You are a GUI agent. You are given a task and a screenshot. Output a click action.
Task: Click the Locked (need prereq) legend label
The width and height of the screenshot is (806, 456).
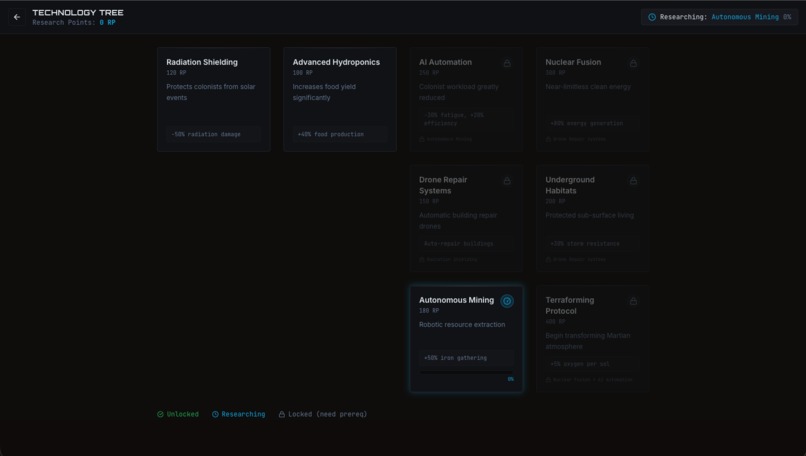[x=327, y=414]
